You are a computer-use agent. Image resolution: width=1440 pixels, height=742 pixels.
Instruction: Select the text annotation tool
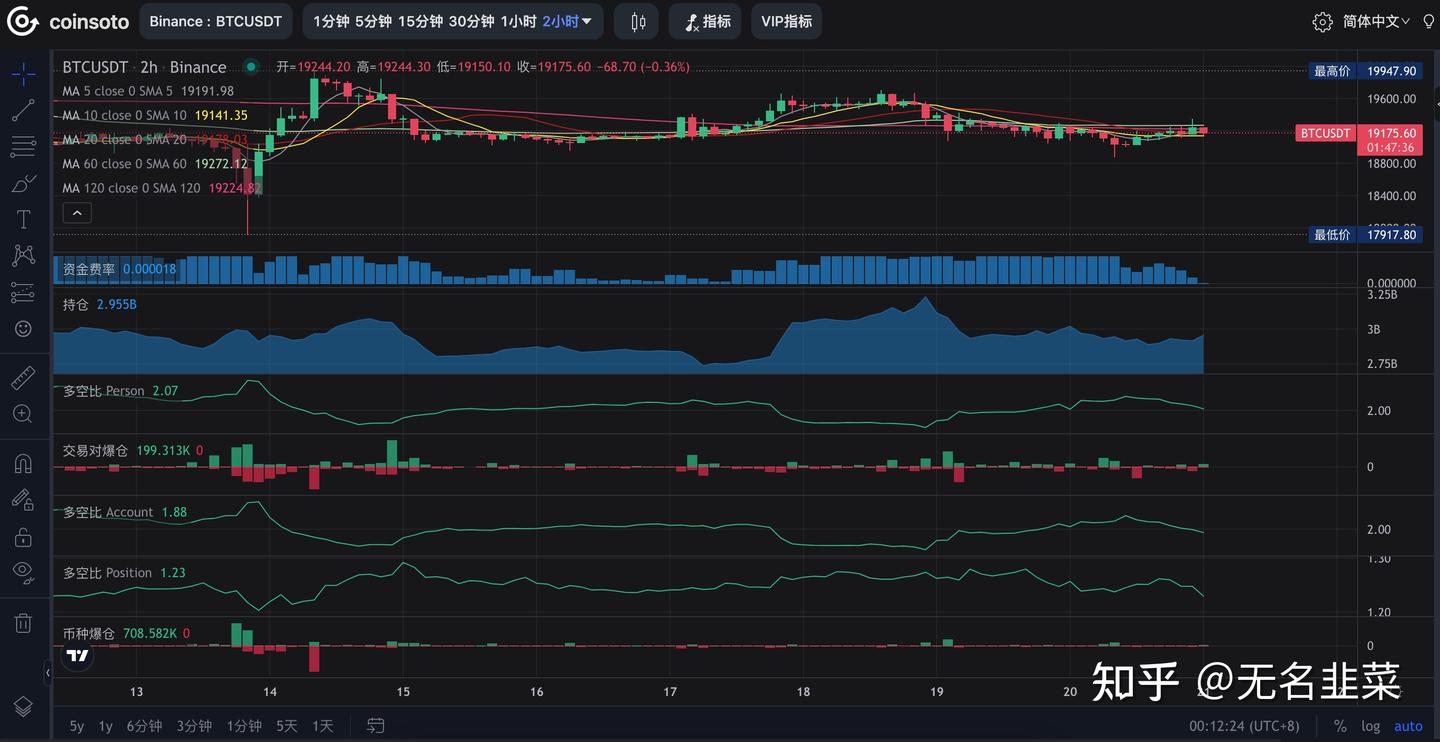click(x=23, y=219)
